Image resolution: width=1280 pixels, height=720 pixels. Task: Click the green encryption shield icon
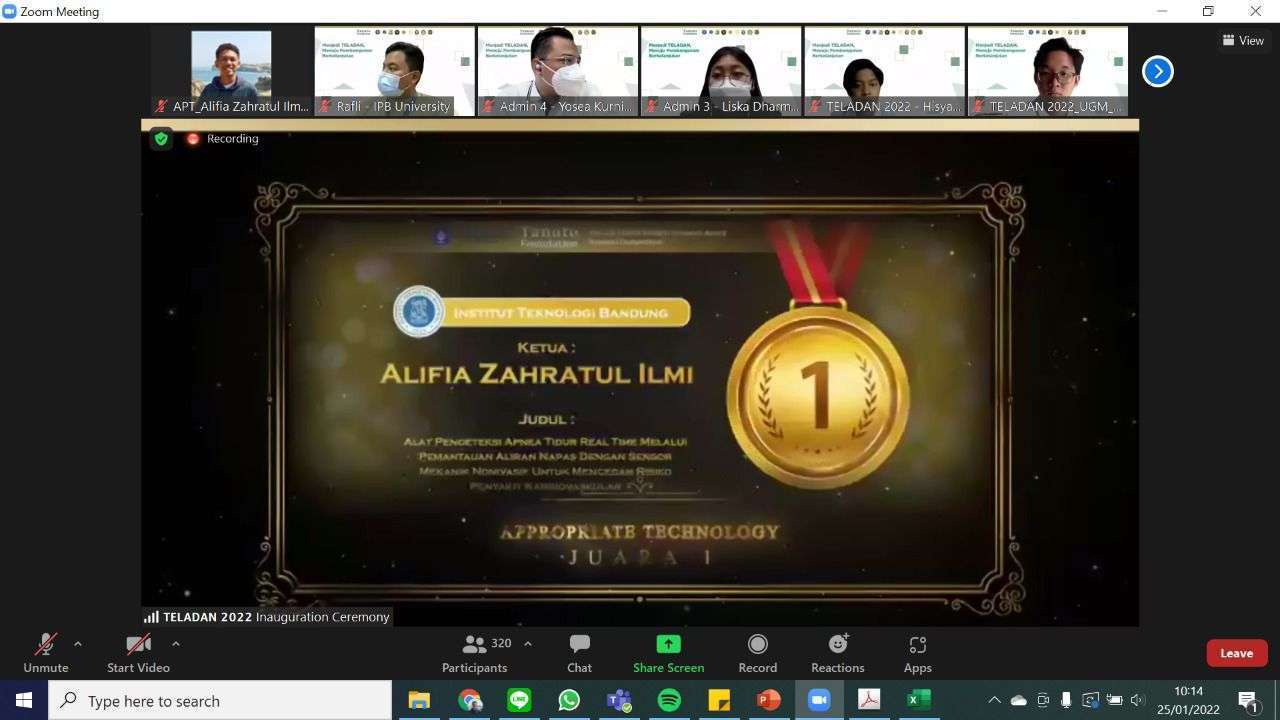pyautogui.click(x=161, y=139)
